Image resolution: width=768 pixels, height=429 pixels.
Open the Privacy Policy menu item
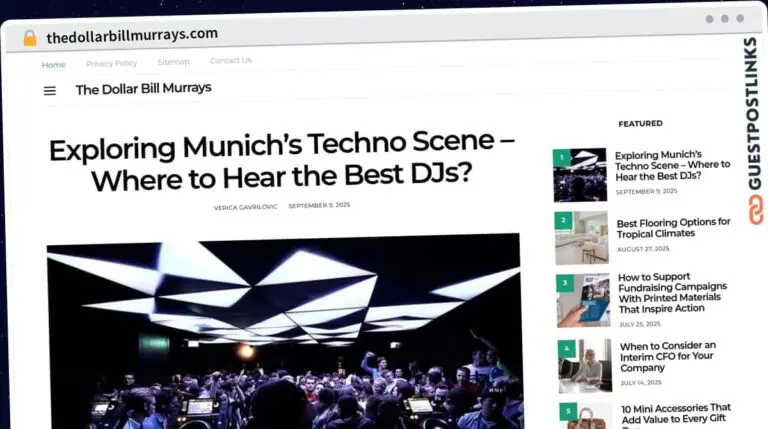pyautogui.click(x=111, y=64)
